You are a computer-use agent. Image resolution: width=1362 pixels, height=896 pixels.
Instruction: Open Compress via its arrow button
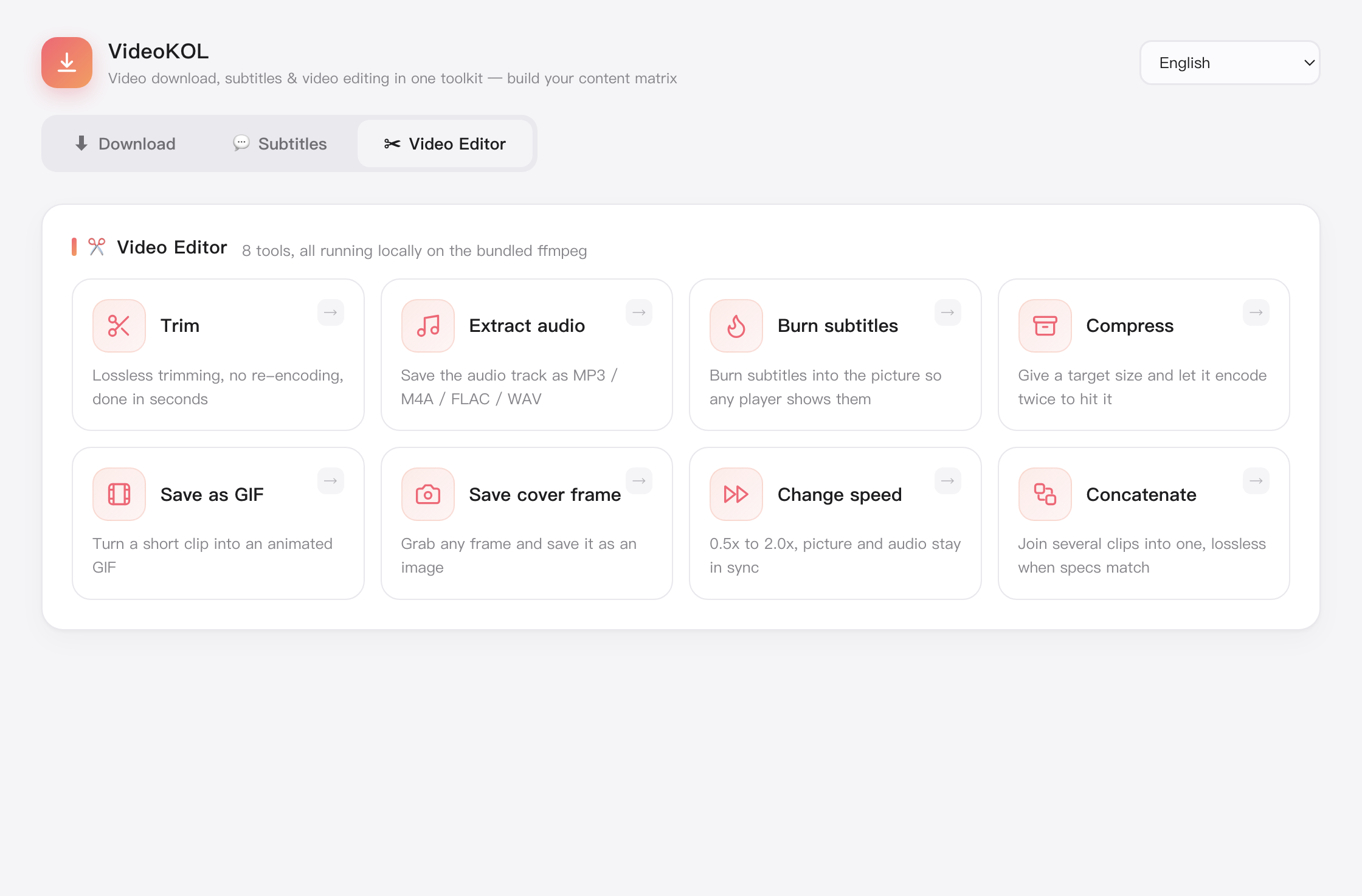click(x=1256, y=312)
